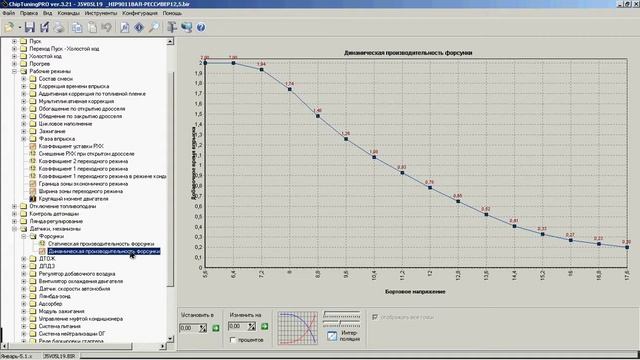Expand the Фаза впрыска node
Image resolution: width=640 pixels, height=360 pixels.
pyautogui.click(x=24, y=139)
